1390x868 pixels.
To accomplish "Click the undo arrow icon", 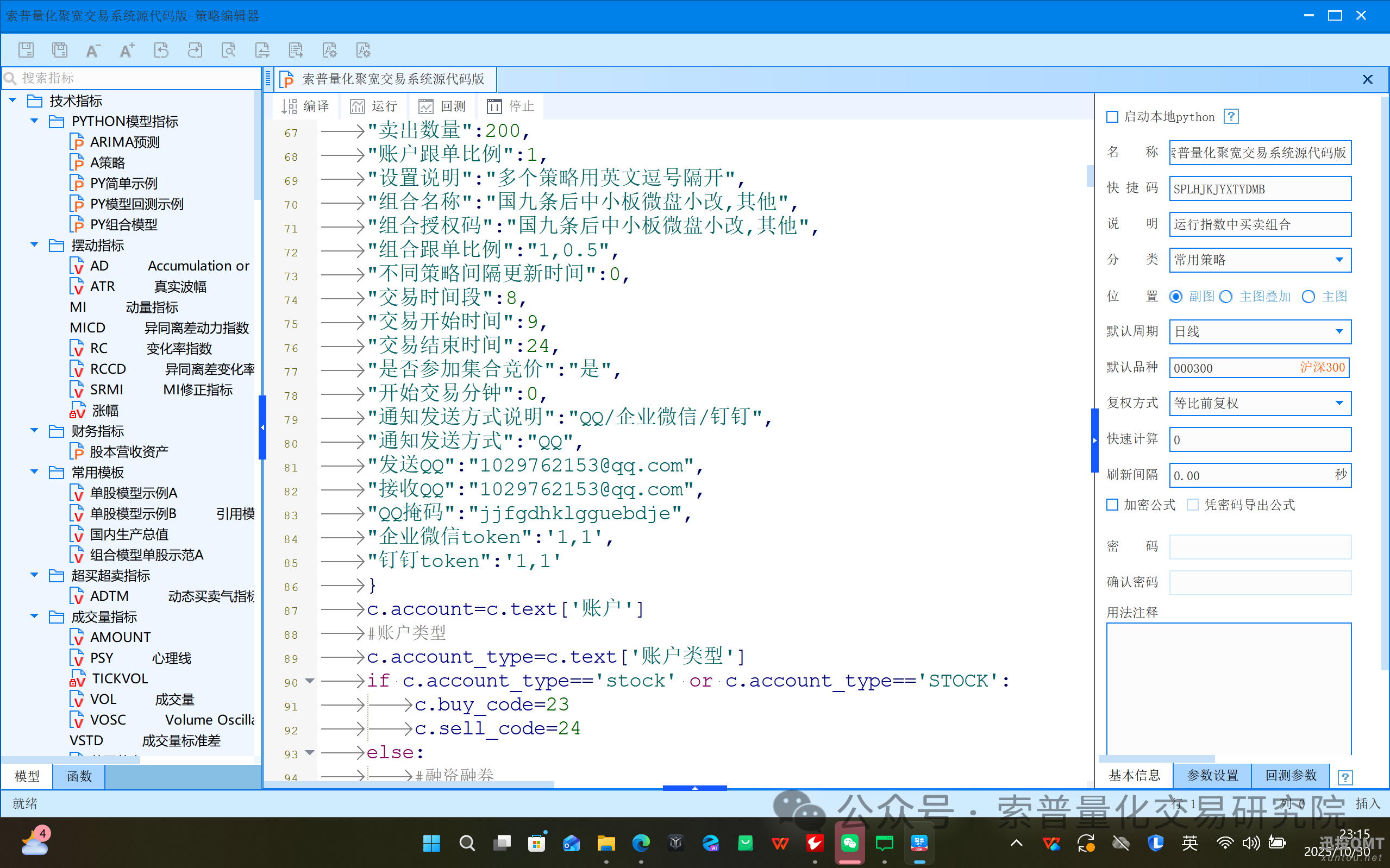I will 161,50.
